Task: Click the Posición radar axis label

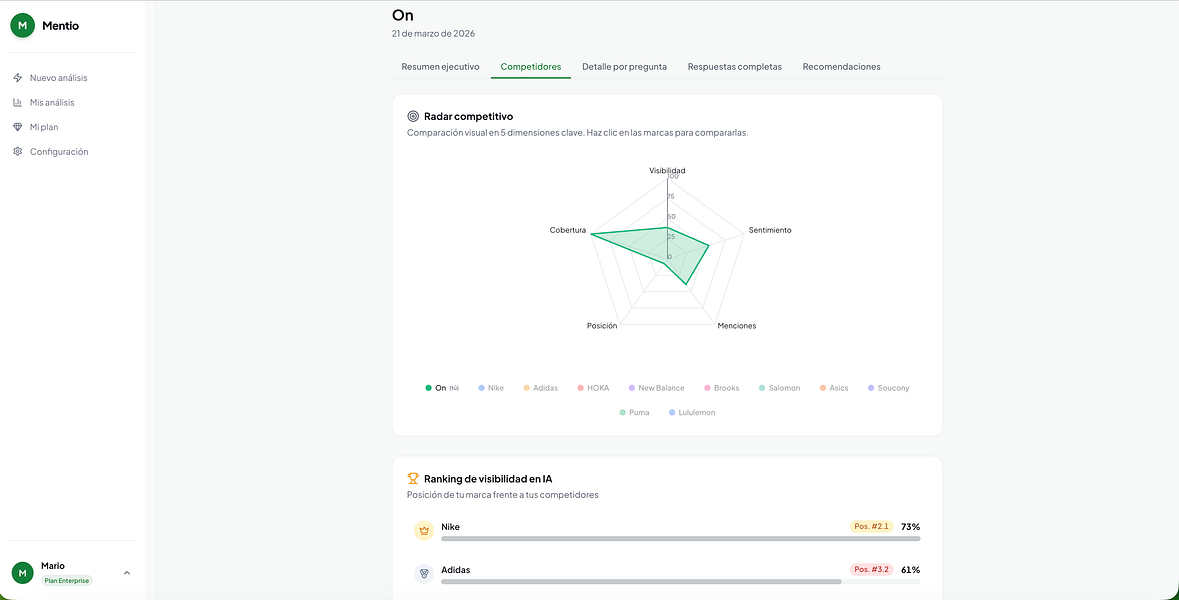Action: [602, 326]
